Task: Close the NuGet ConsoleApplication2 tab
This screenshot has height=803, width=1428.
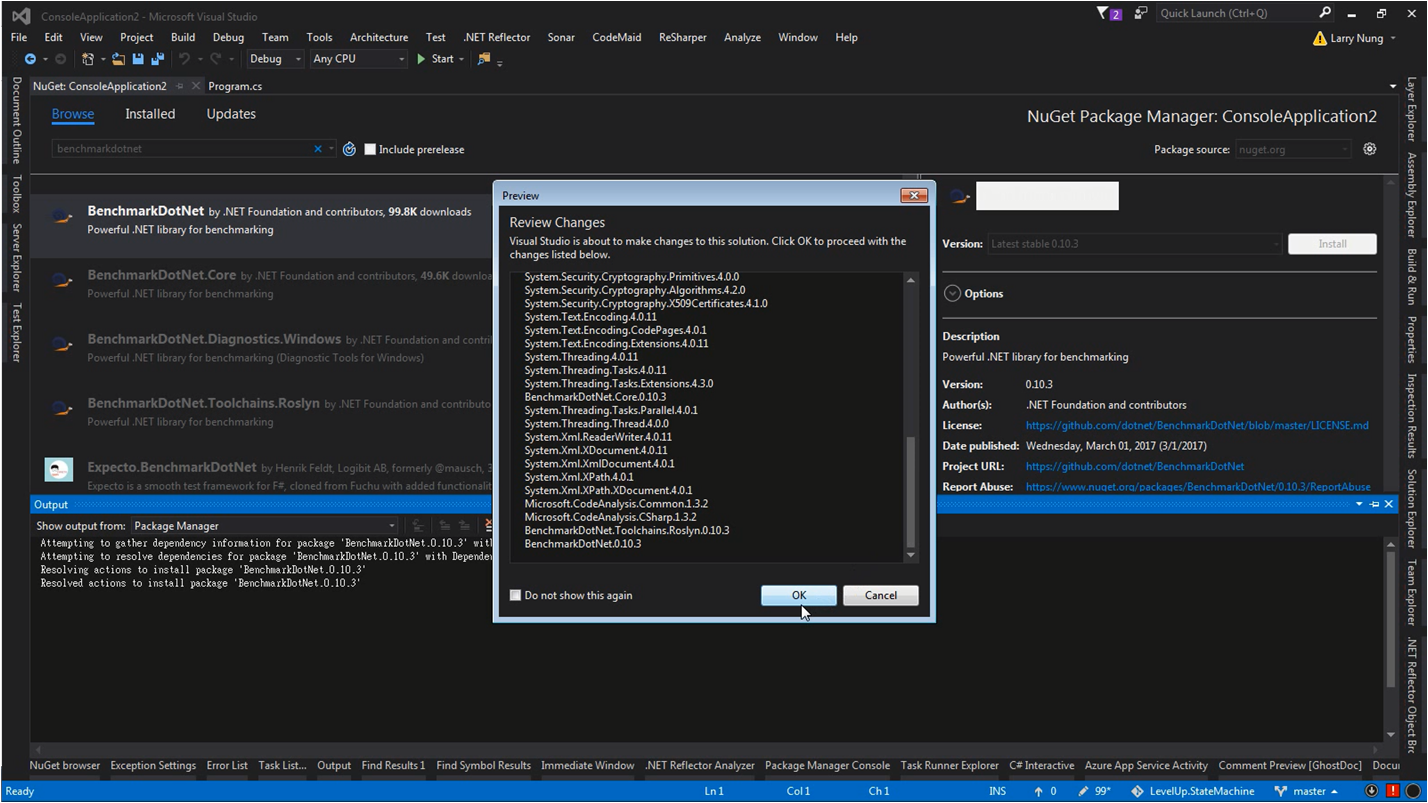Action: click(198, 86)
